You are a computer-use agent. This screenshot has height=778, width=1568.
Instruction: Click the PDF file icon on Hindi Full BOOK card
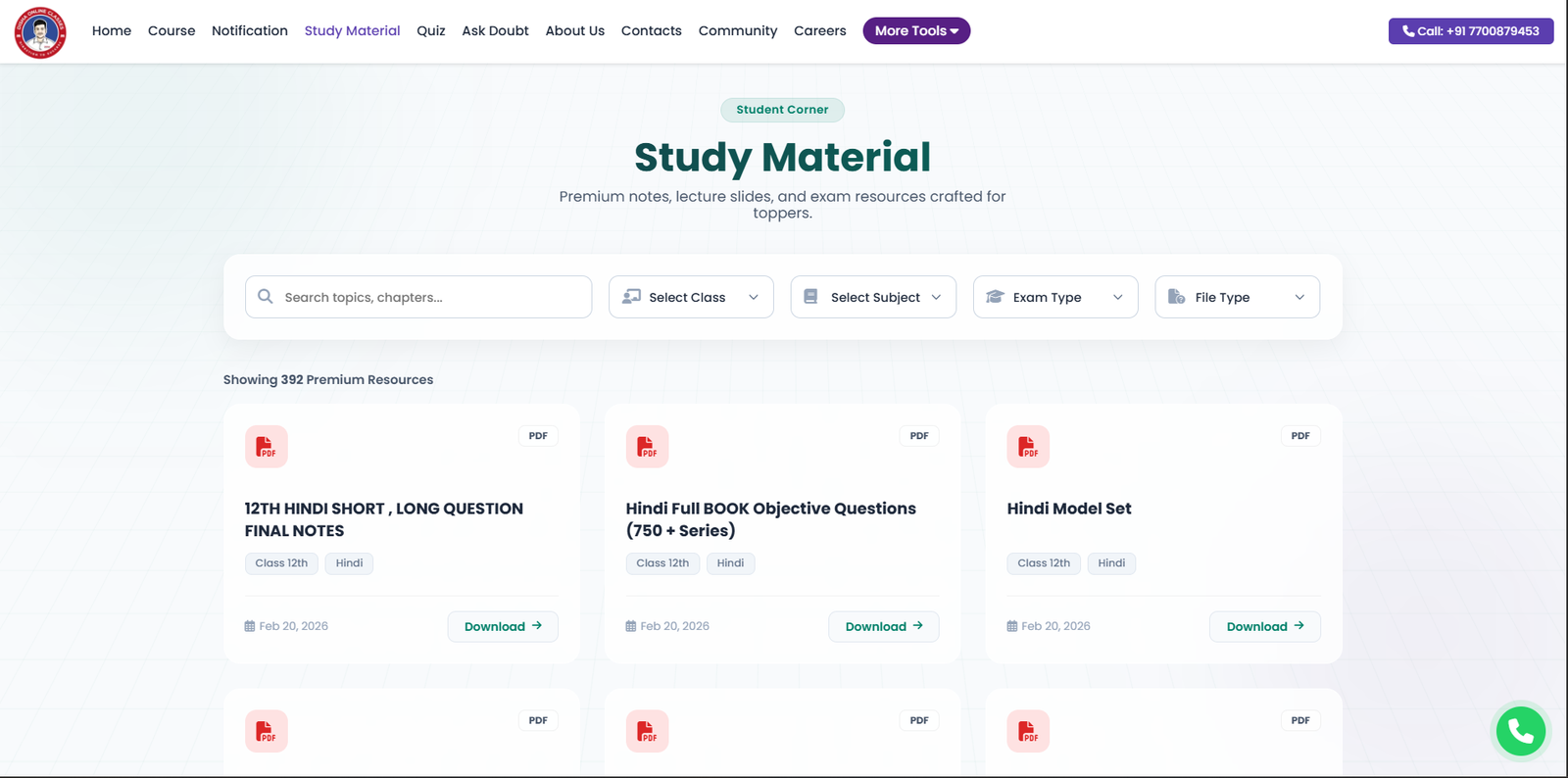[647, 447]
